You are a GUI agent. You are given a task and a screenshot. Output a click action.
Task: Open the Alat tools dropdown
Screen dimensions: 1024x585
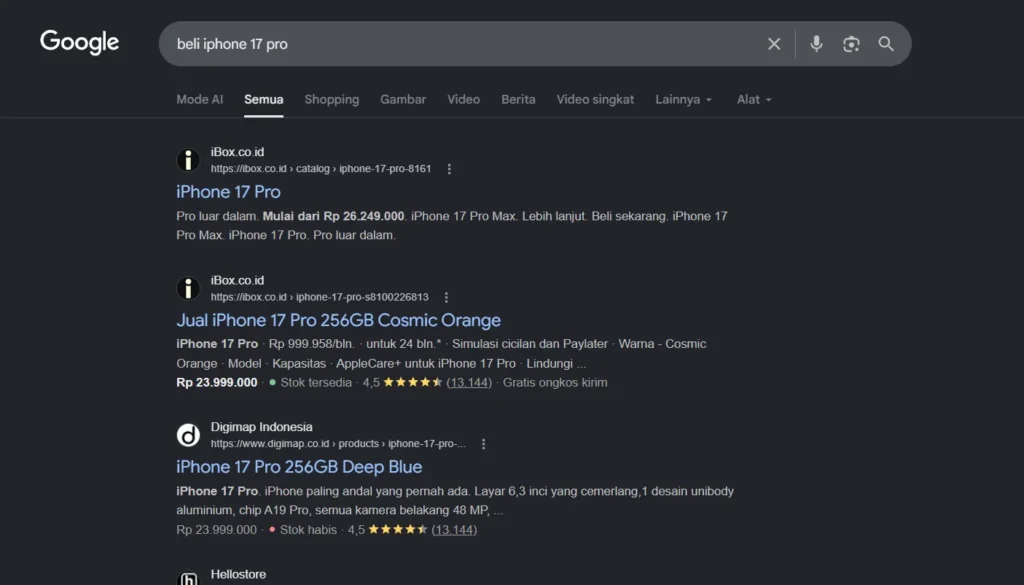754,99
